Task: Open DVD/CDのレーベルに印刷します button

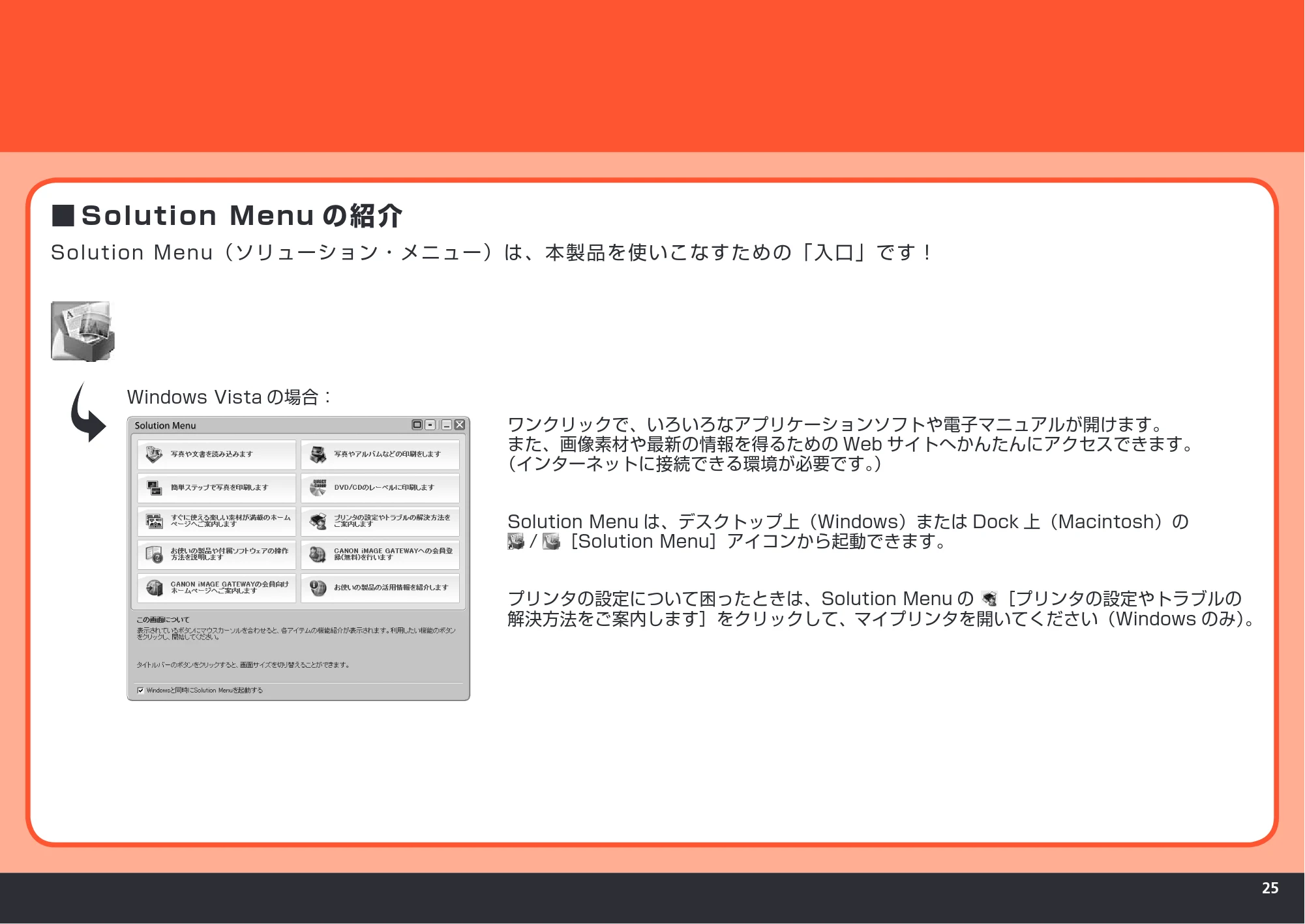Action: click(380, 488)
